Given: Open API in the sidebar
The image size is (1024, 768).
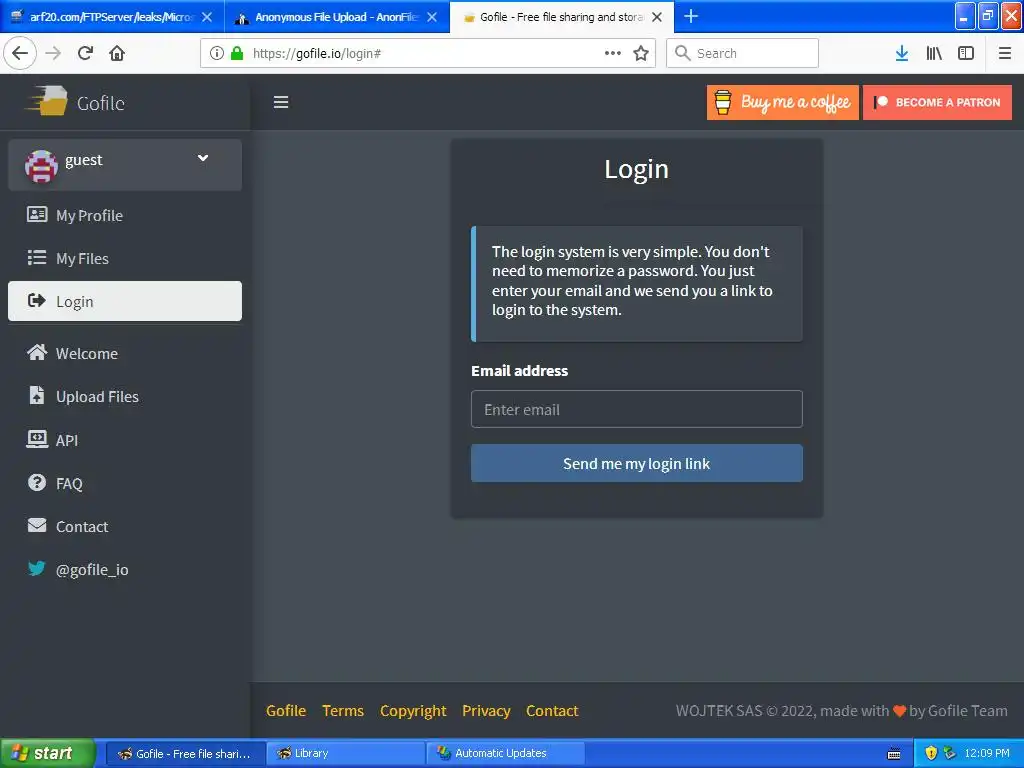Looking at the screenshot, I should coord(125,440).
